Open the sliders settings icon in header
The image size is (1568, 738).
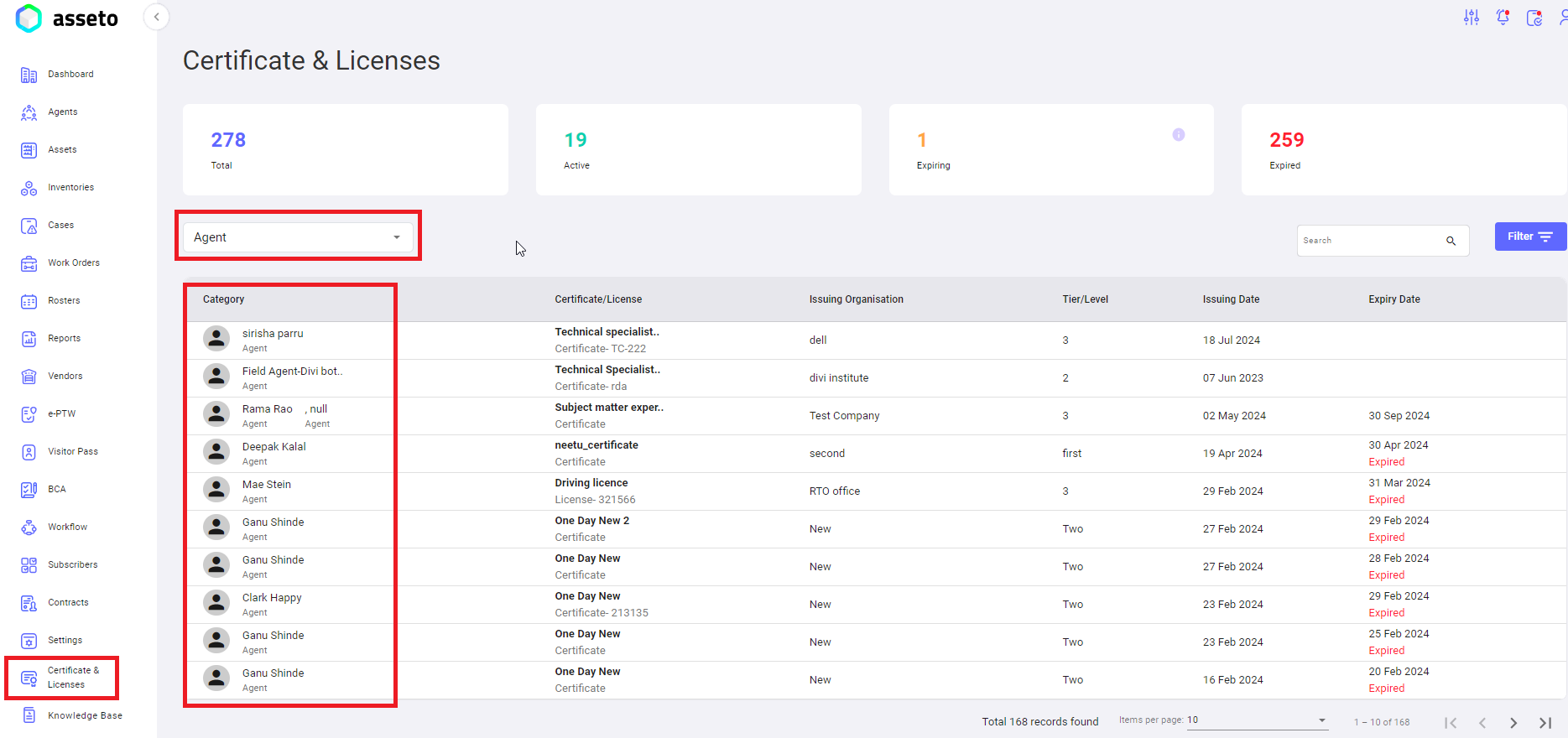(1472, 18)
